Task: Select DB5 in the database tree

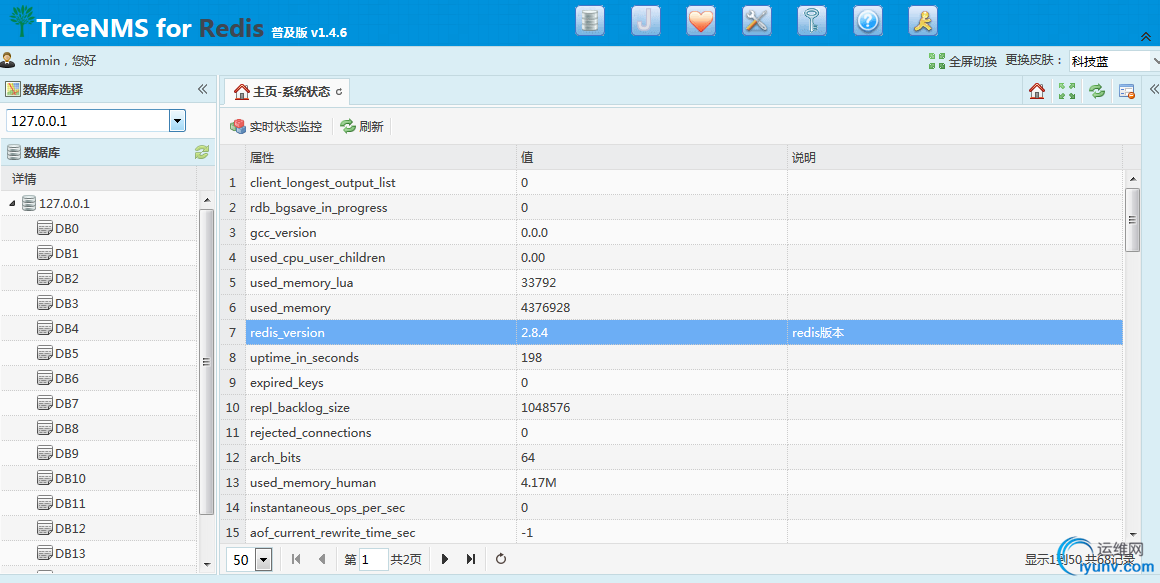Action: point(67,354)
